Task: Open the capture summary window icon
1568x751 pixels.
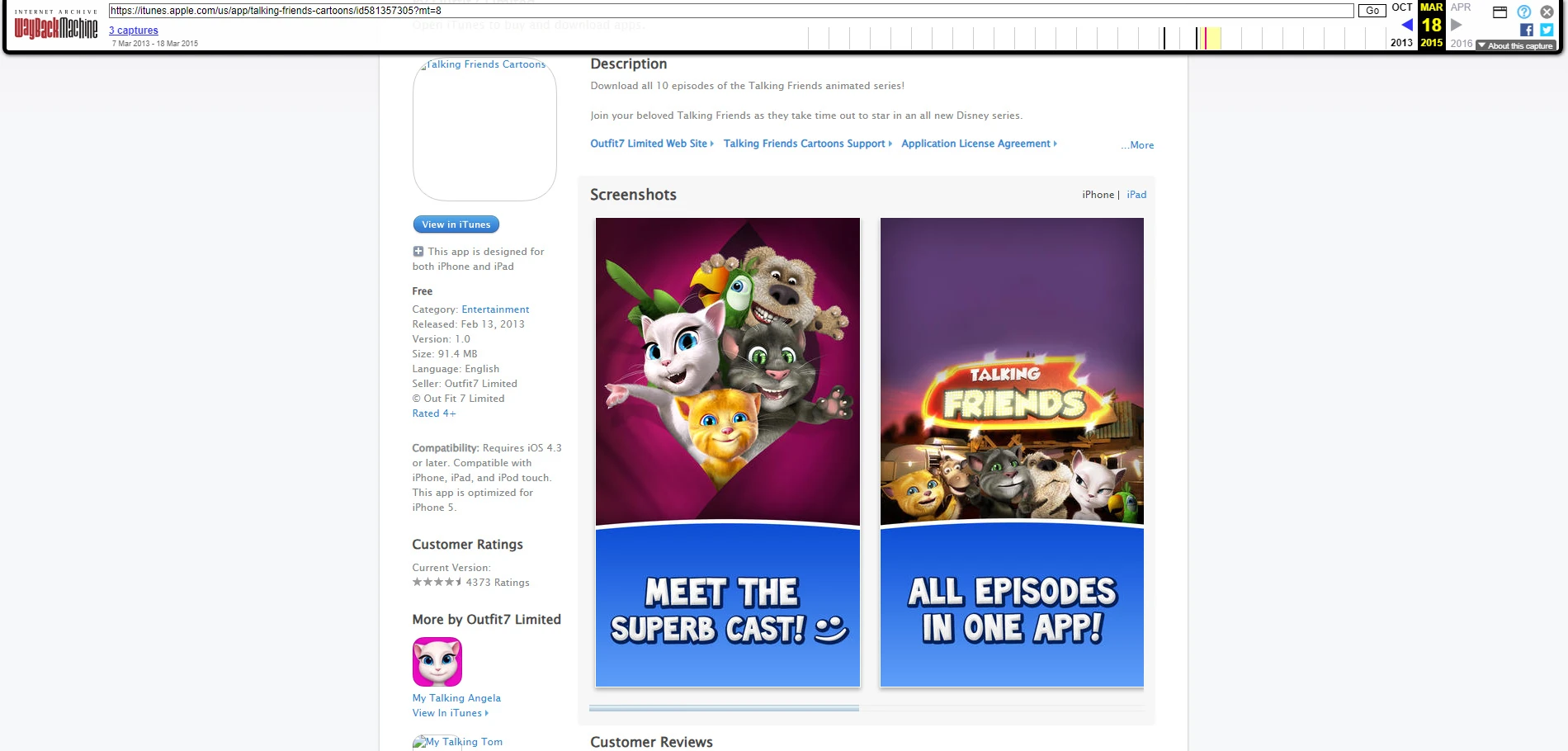Action: coord(1500,12)
